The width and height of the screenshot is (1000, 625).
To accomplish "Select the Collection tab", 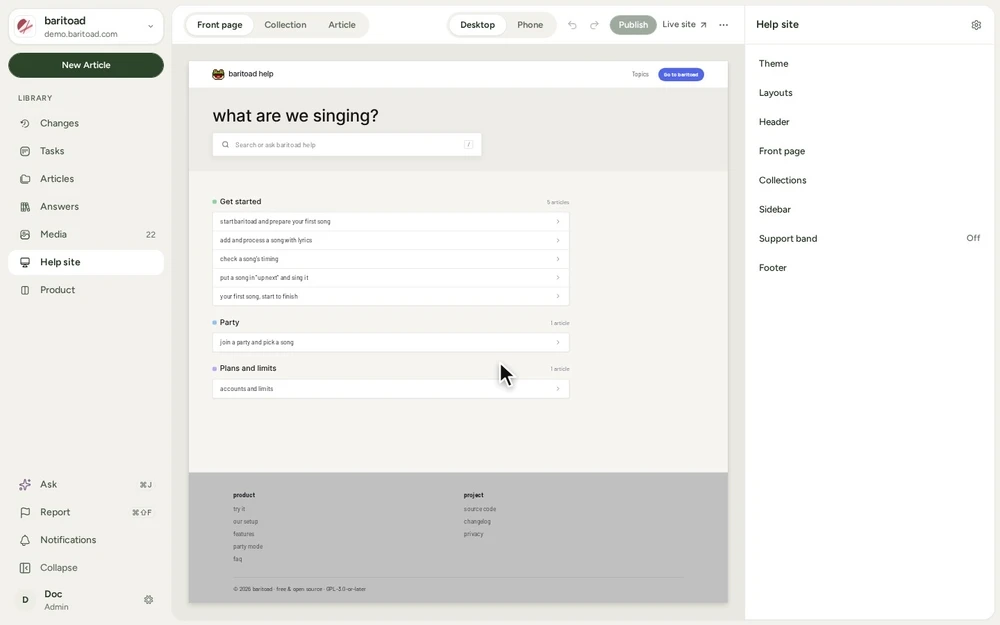I will [x=285, y=25].
